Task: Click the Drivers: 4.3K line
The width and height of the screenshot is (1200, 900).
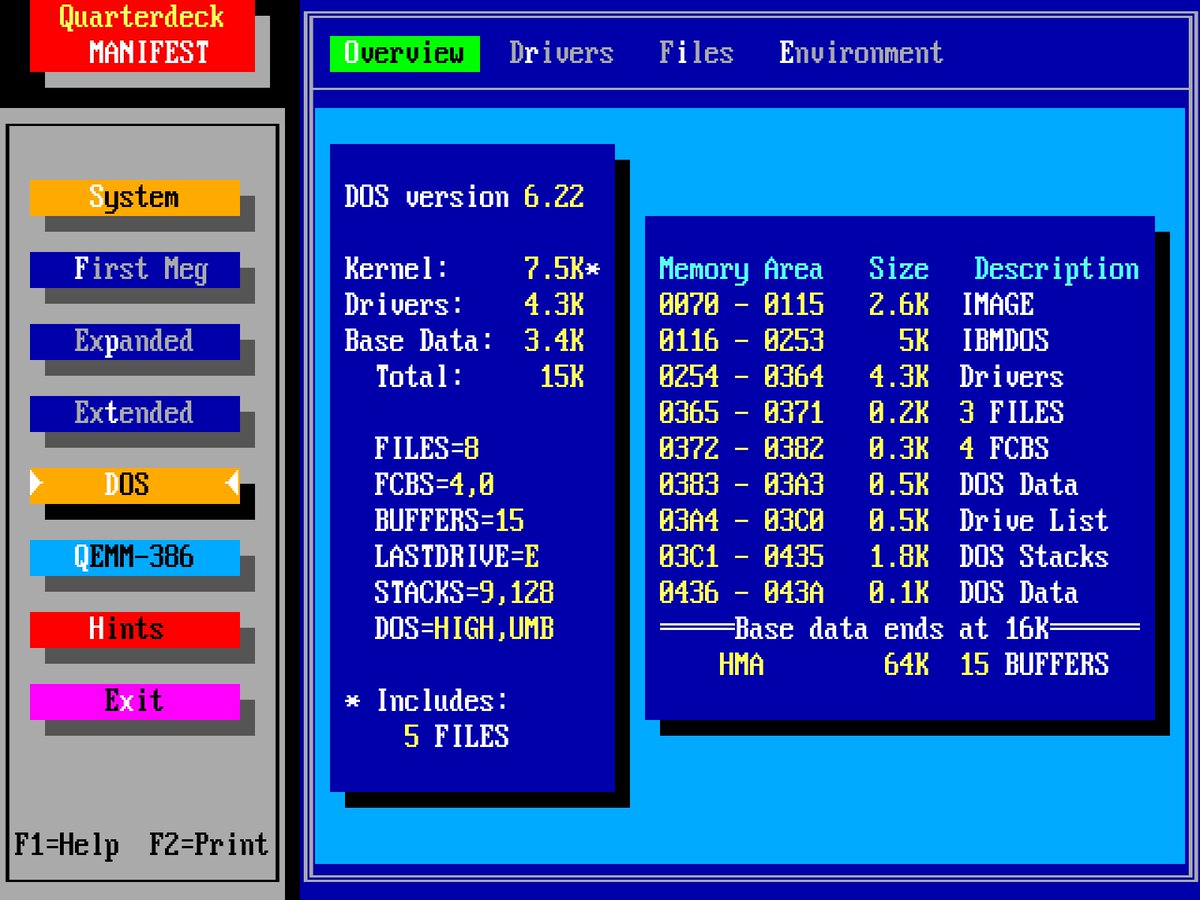Action: pyautogui.click(x=464, y=305)
